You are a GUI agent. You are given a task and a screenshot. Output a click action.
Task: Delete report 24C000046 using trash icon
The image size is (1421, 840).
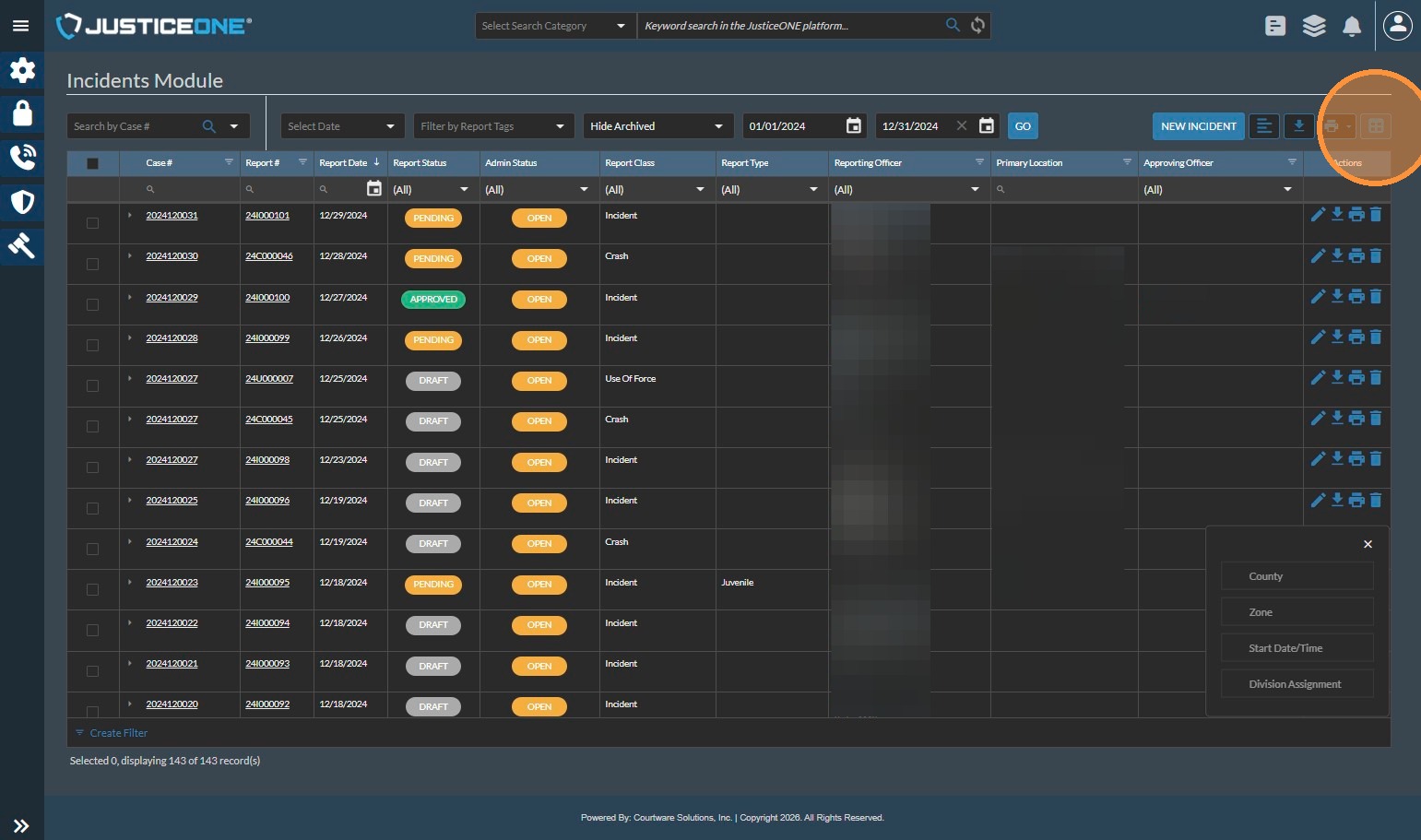point(1376,255)
